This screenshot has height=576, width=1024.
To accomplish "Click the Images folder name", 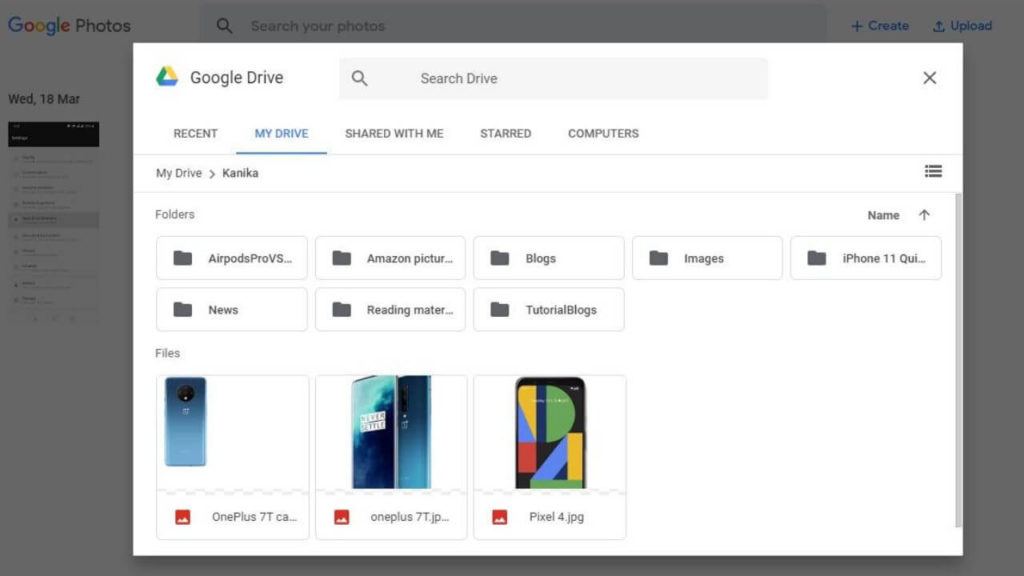I will pos(704,258).
